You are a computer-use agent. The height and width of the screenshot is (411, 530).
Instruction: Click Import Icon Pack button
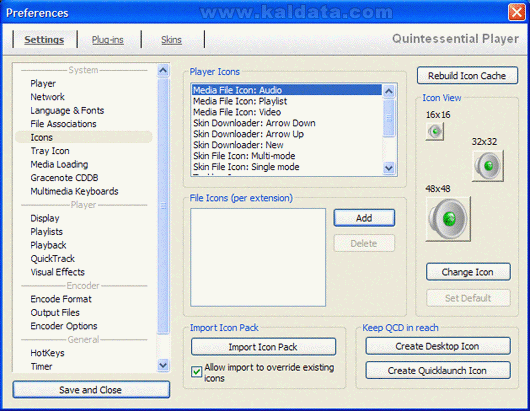(x=263, y=347)
